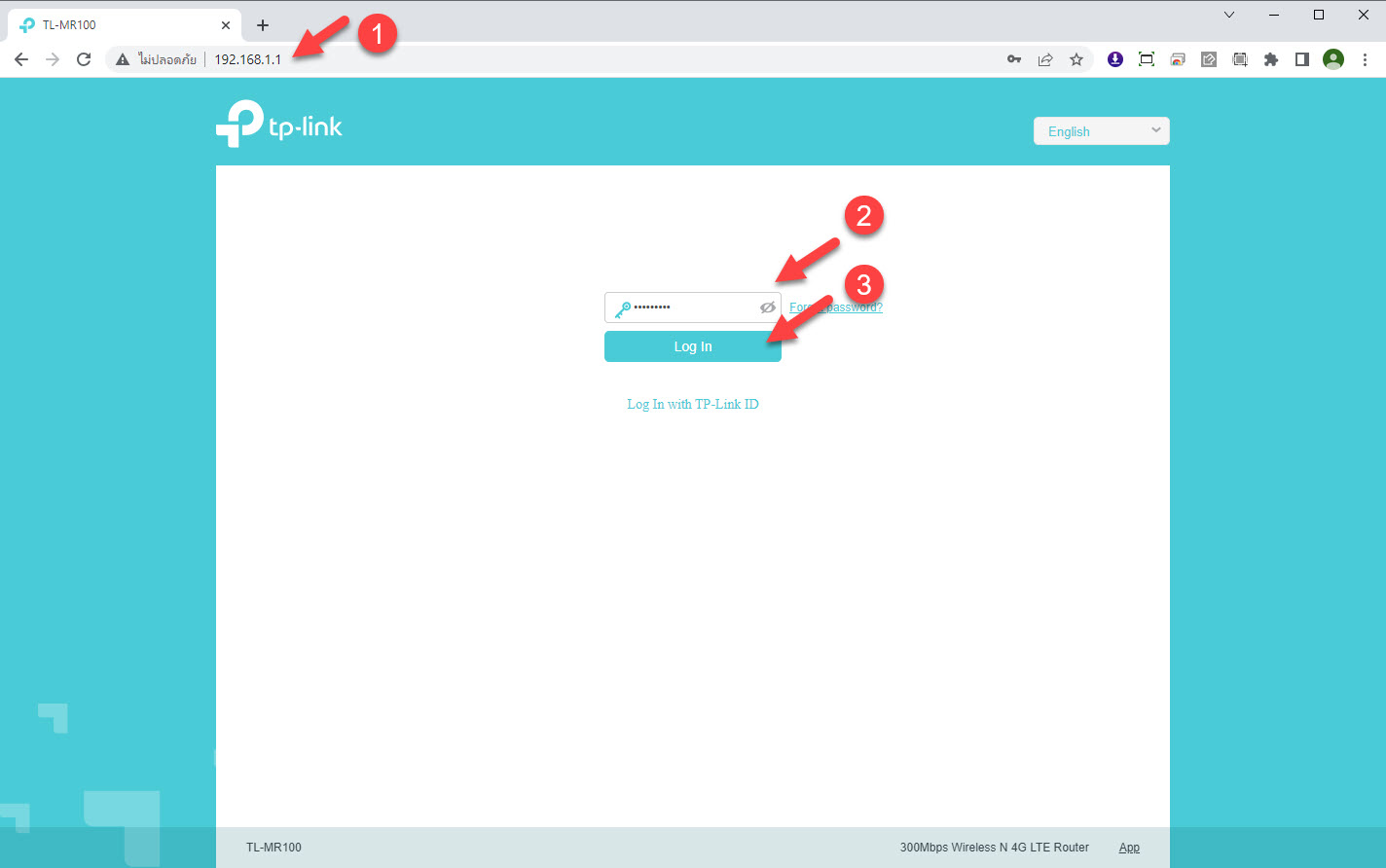
Task: Open the tab search chevron
Action: [1229, 15]
